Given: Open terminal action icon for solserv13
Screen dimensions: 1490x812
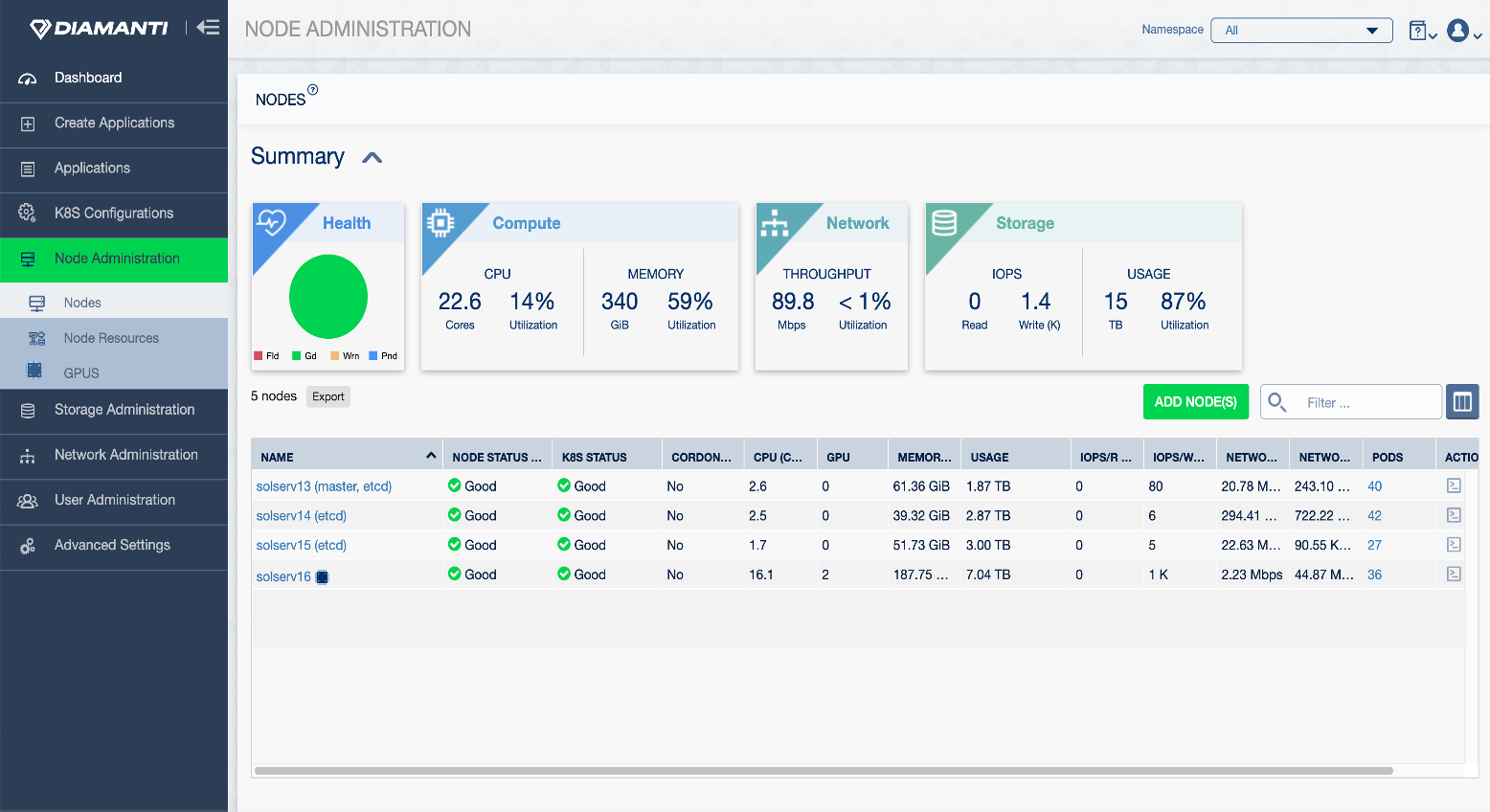Looking at the screenshot, I should tap(1453, 486).
